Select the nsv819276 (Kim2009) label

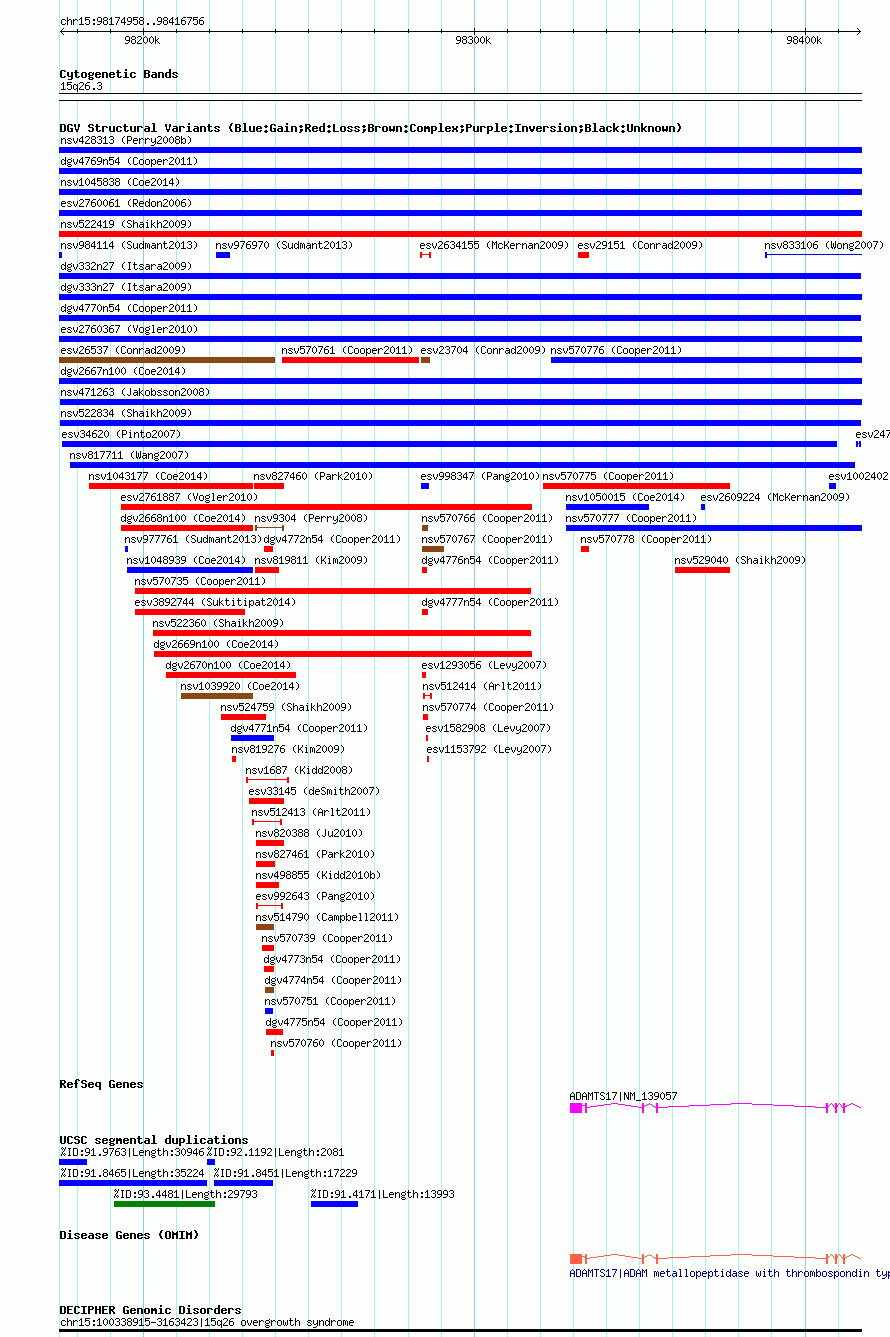point(288,749)
